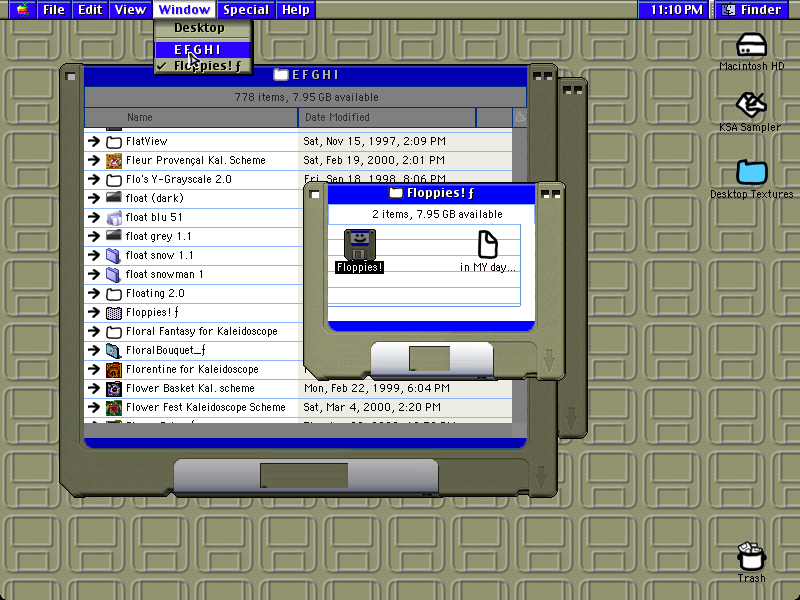Select the 'Sat, Nov 15, 1997, 2:09 PM' date
The height and width of the screenshot is (600, 800).
pos(374,141)
